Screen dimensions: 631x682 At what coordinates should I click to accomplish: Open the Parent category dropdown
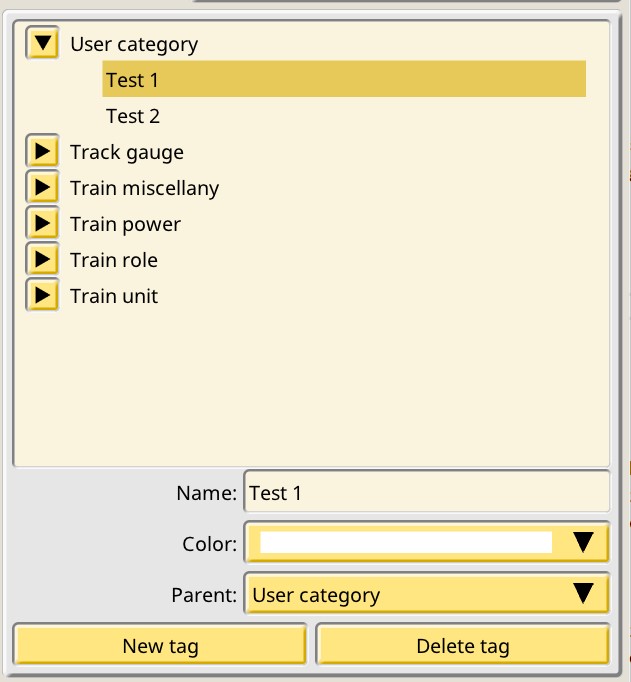(427, 594)
